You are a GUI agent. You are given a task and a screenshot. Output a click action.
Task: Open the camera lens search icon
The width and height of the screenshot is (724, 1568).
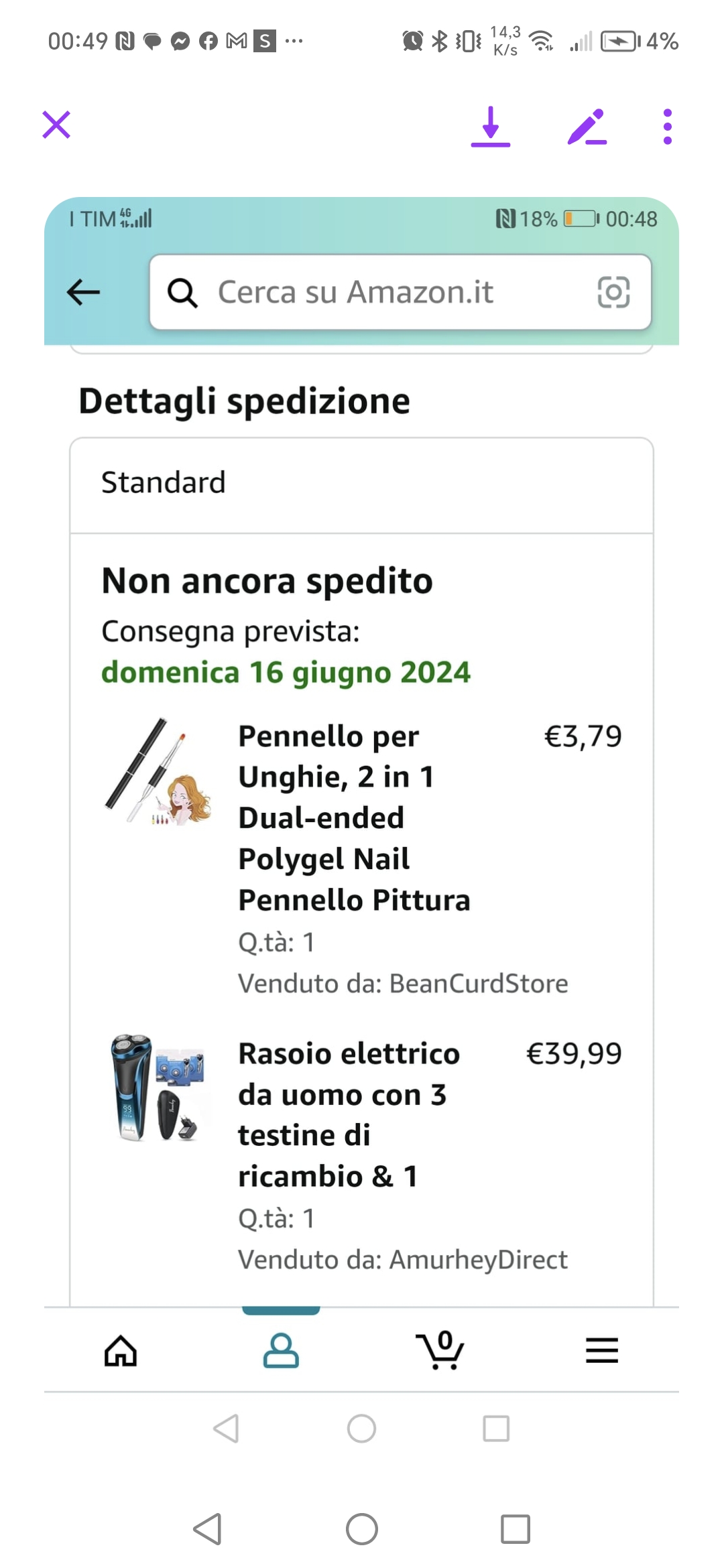613,292
